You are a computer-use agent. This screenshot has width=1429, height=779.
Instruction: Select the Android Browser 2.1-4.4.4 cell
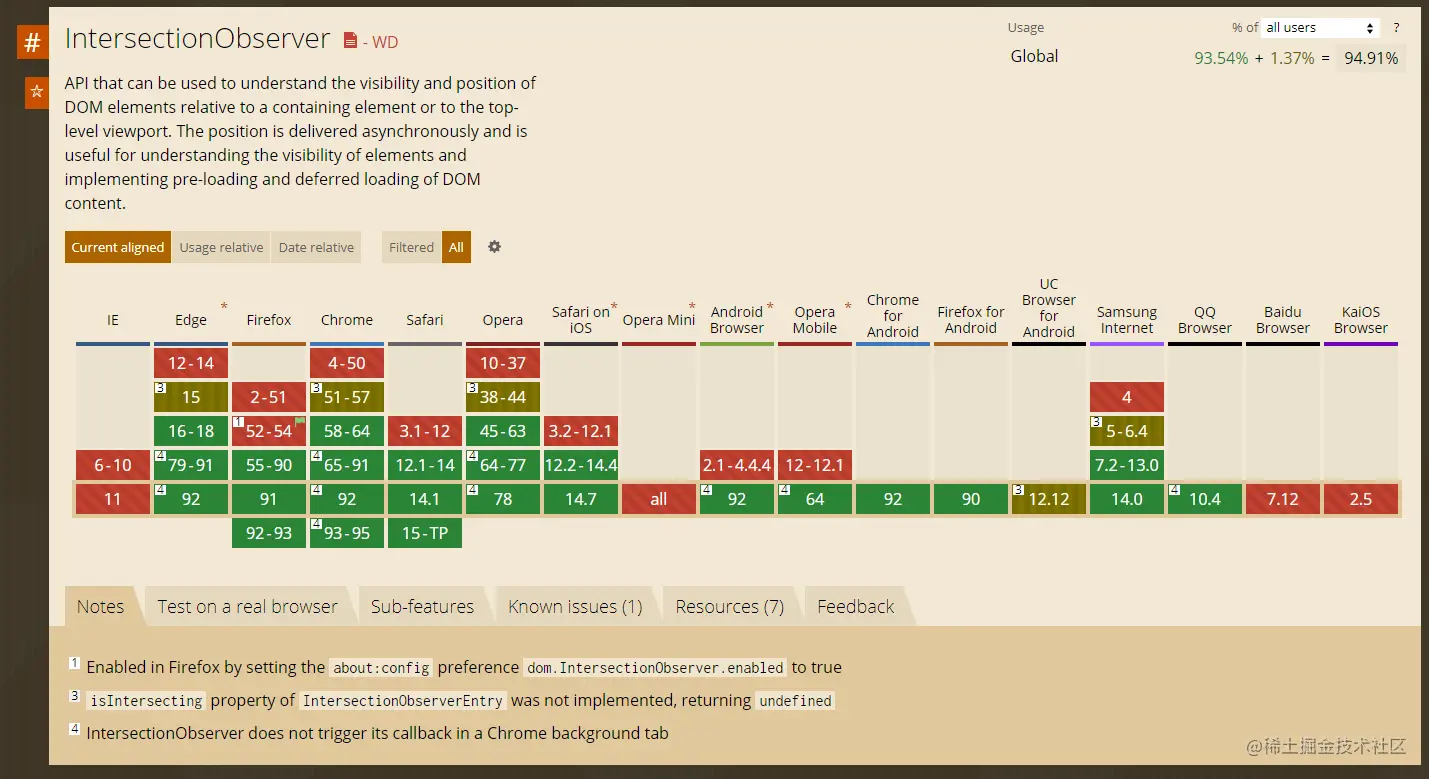737,465
